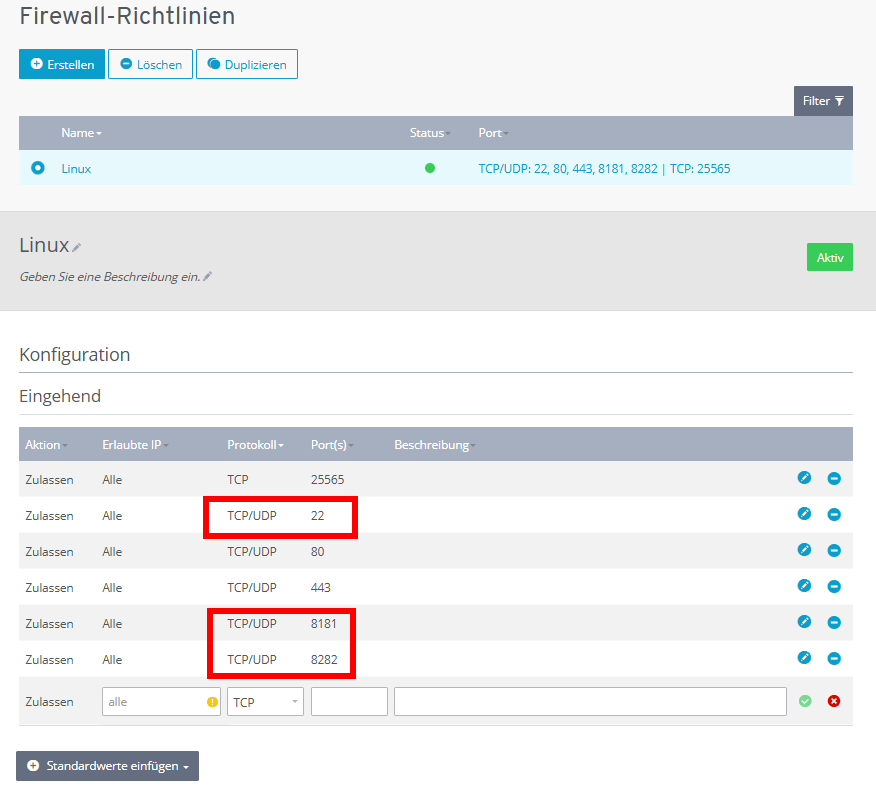Edit the port 443 rule
The height and width of the screenshot is (792, 876).
point(804,585)
